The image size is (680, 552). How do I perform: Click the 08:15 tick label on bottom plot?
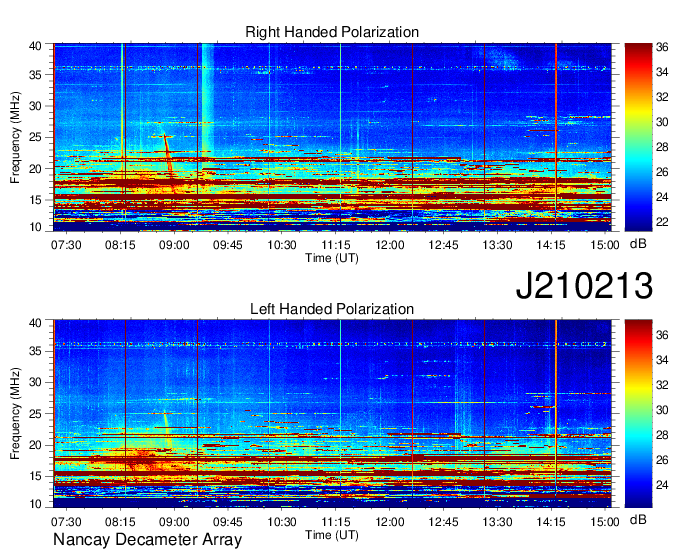coord(120,522)
